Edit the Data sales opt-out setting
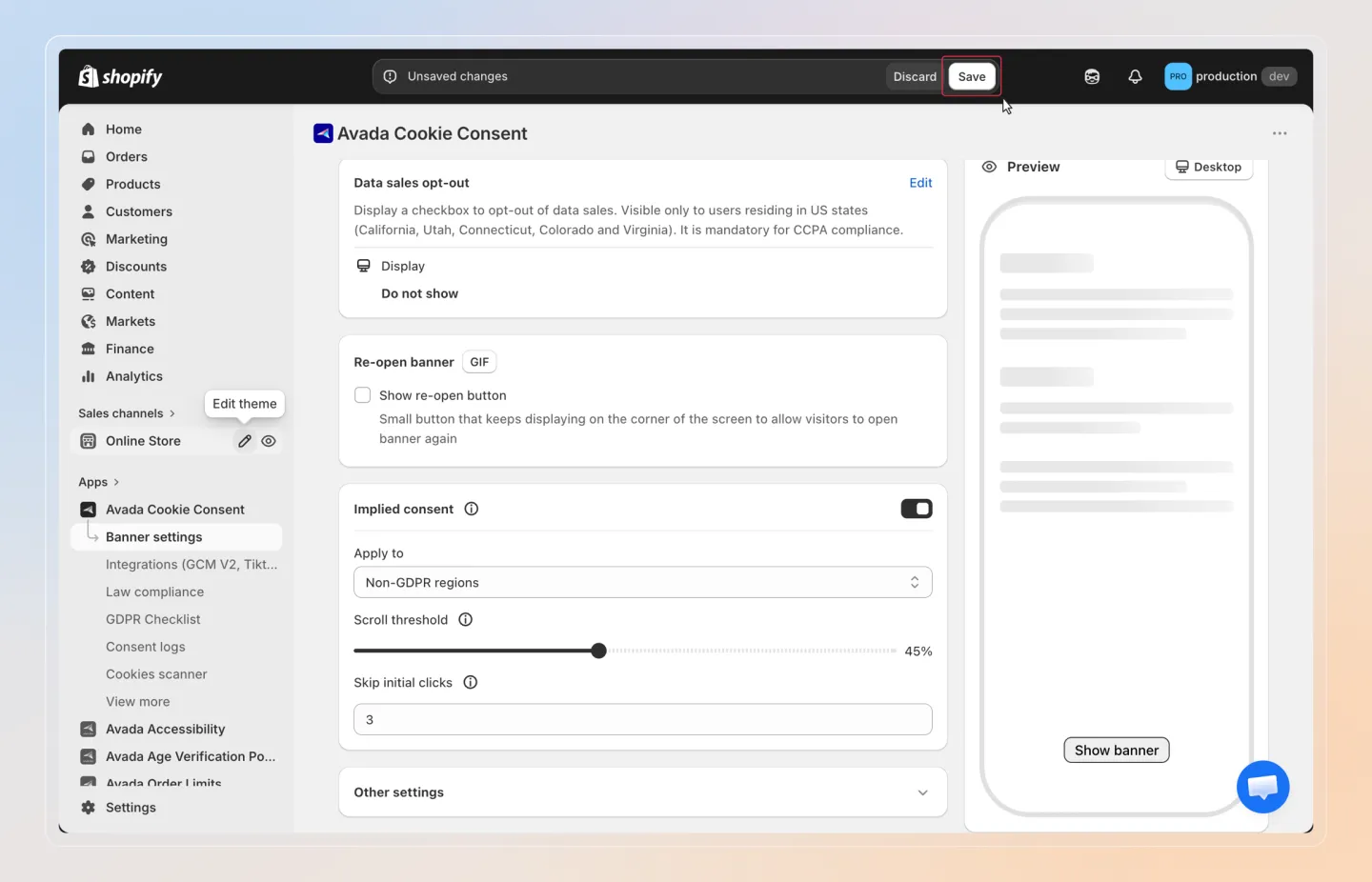Viewport: 1372px width, 882px height. (x=920, y=183)
